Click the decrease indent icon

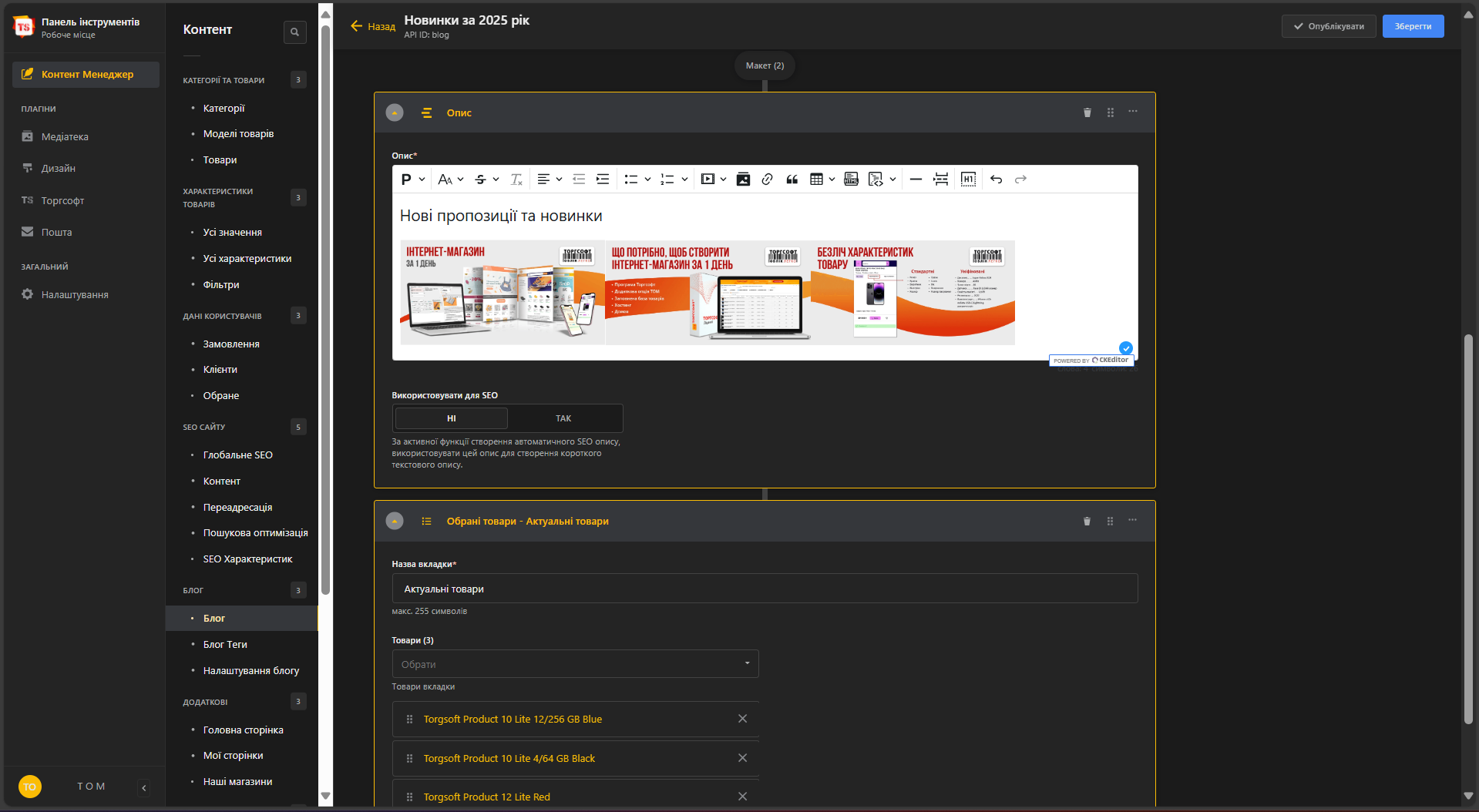579,180
